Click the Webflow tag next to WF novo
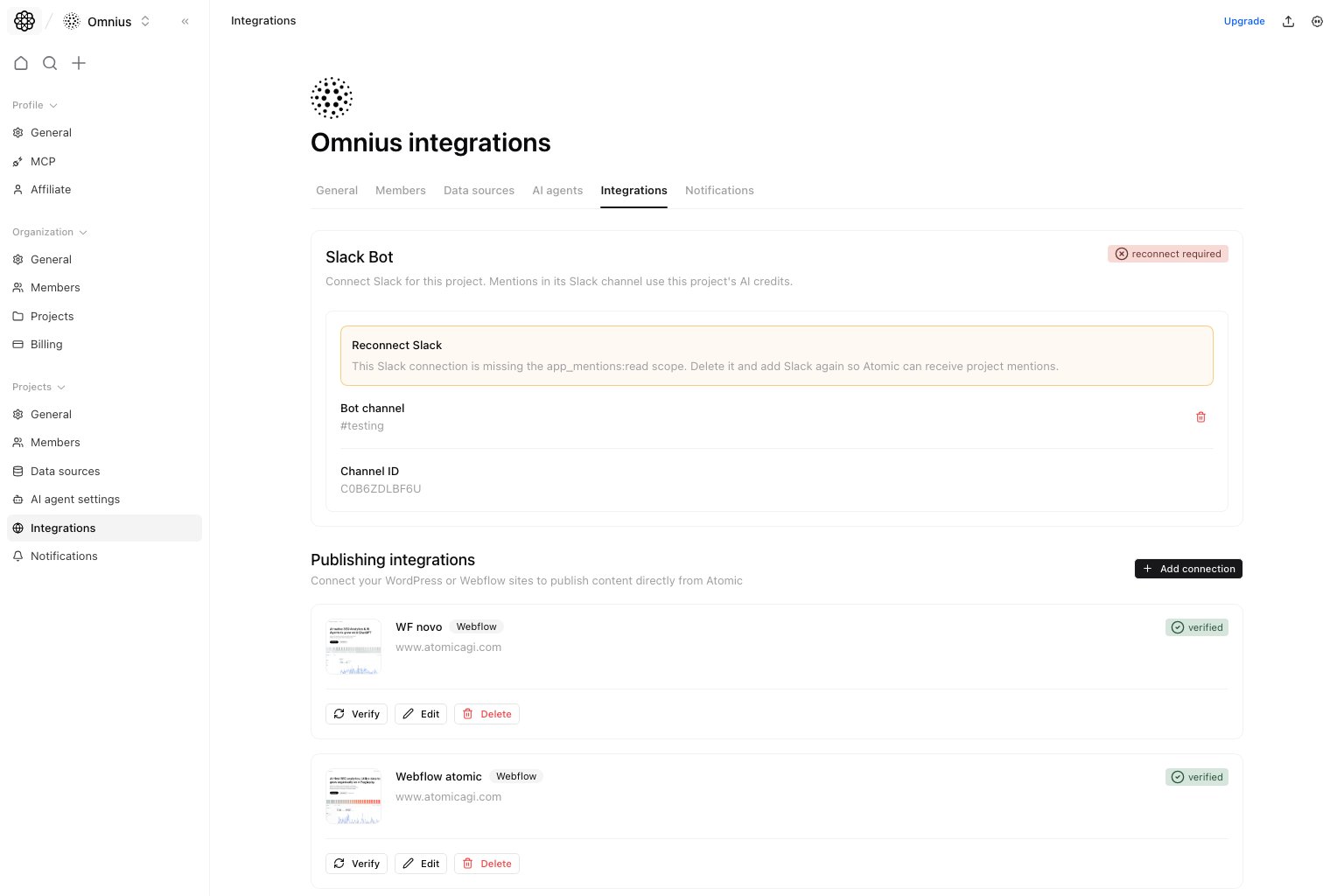 [476, 627]
